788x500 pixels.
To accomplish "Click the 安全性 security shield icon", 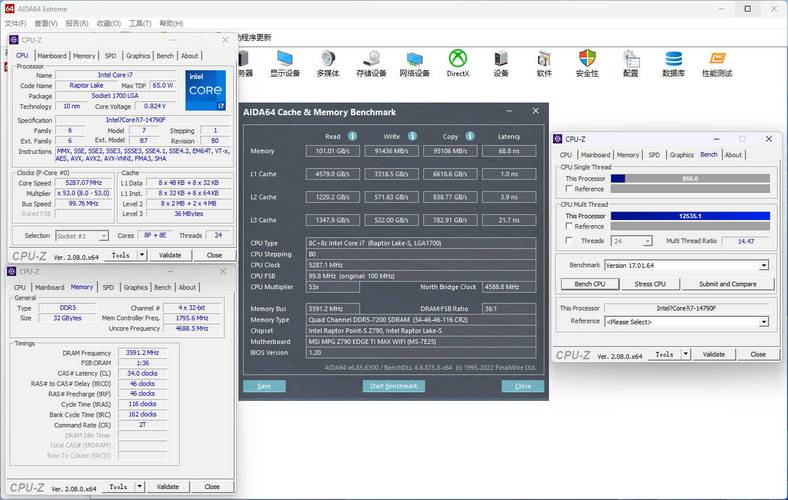I will click(x=587, y=60).
